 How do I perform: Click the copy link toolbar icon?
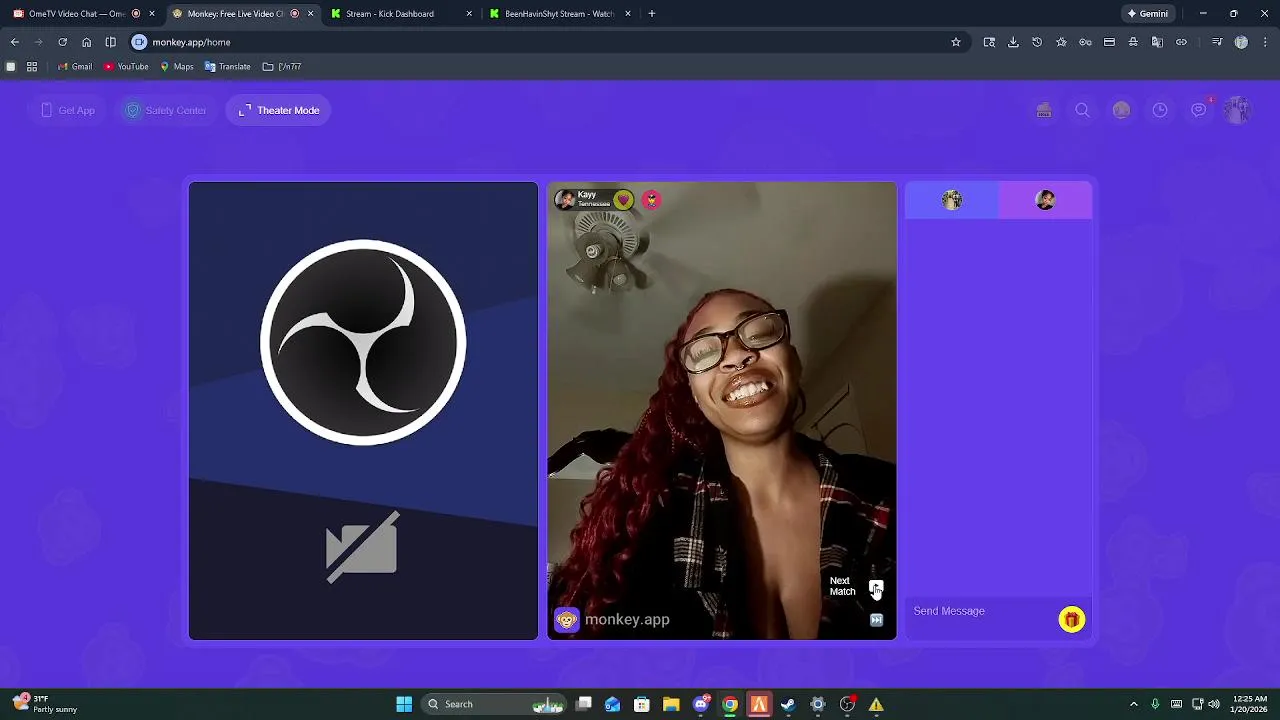(1181, 42)
